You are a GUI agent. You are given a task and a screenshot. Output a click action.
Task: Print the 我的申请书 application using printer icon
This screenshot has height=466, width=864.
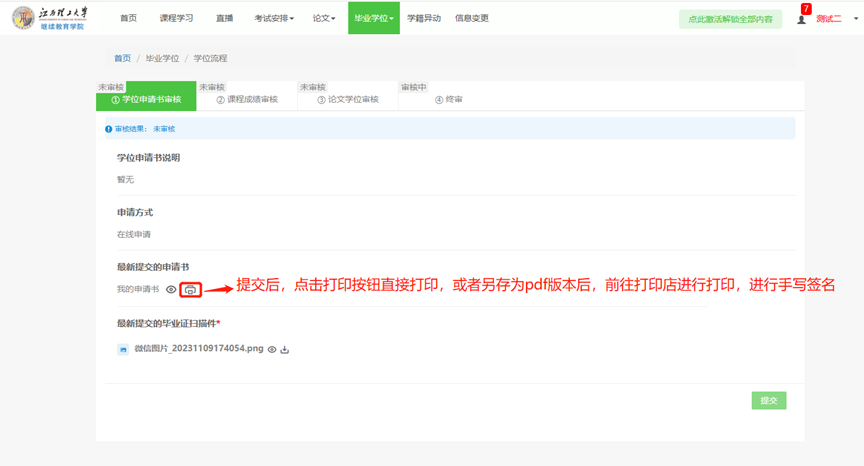tap(190, 290)
